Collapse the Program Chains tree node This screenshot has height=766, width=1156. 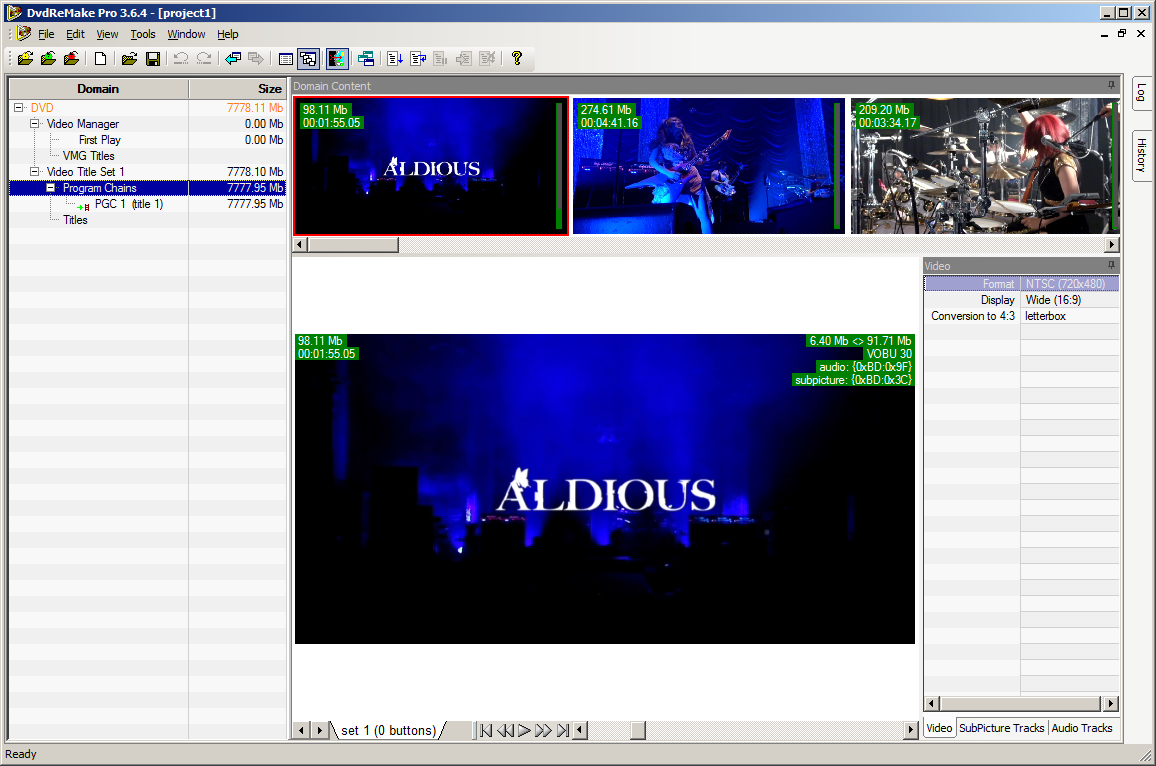pos(51,188)
